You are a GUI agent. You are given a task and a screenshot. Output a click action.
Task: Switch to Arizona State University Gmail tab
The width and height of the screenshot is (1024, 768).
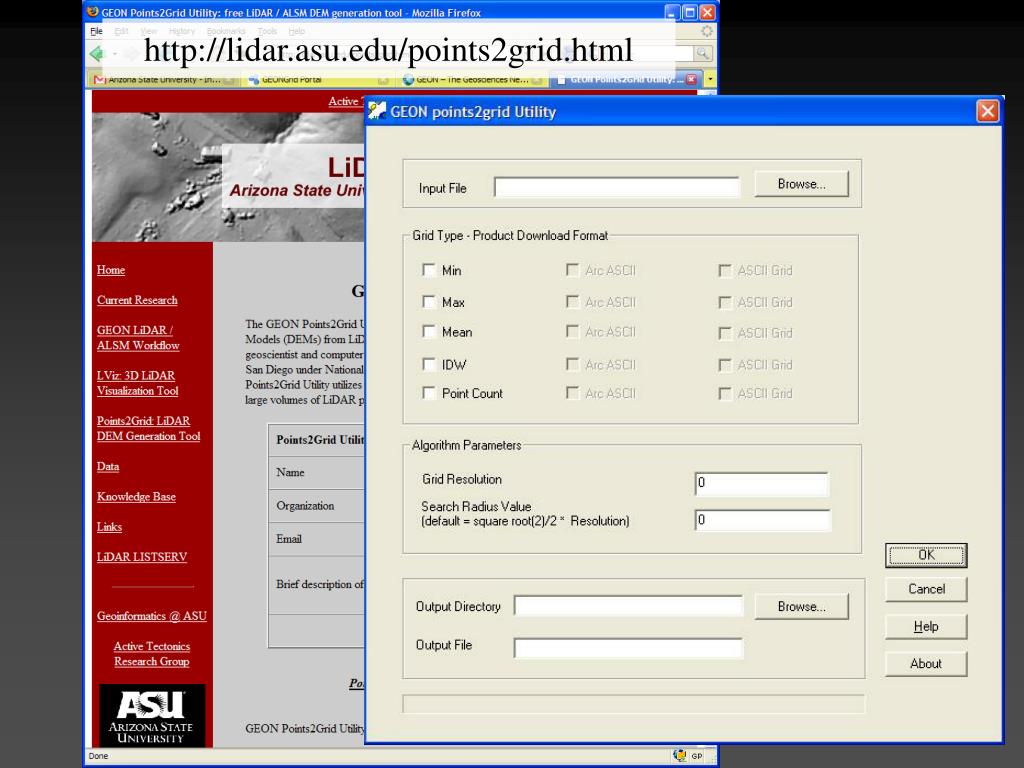coord(163,79)
